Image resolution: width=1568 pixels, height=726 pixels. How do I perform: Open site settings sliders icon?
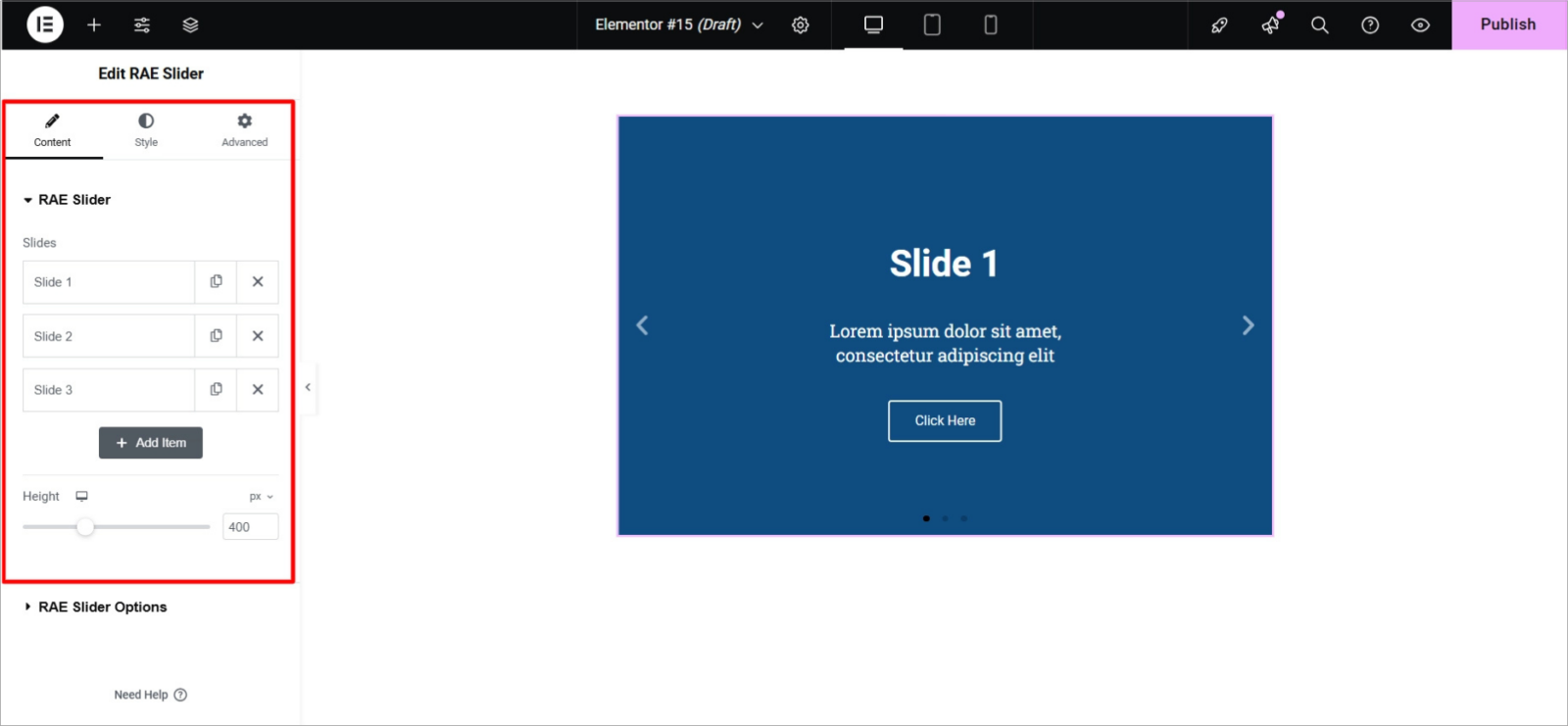pos(142,24)
